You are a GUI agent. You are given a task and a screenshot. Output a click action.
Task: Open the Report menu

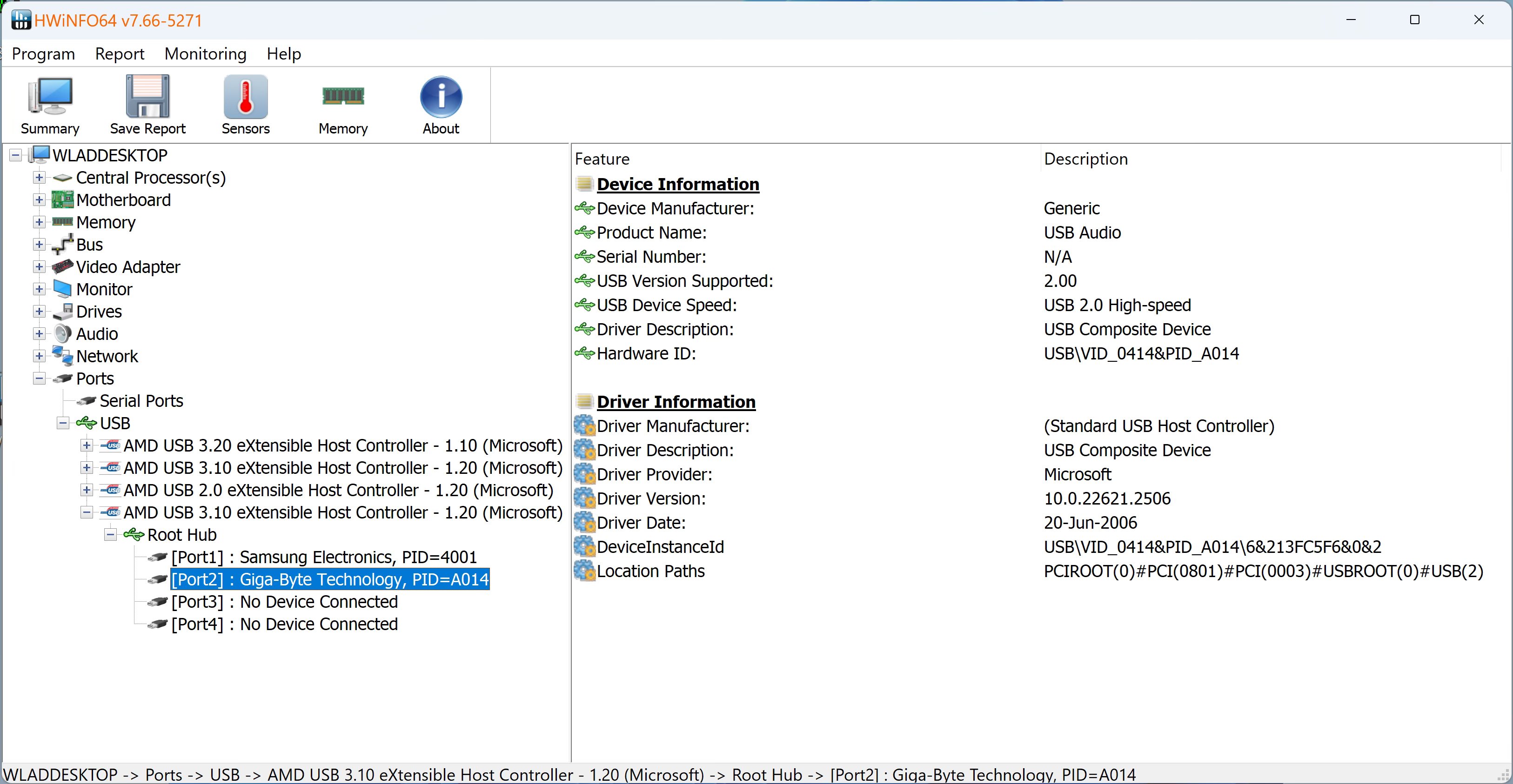[x=119, y=54]
